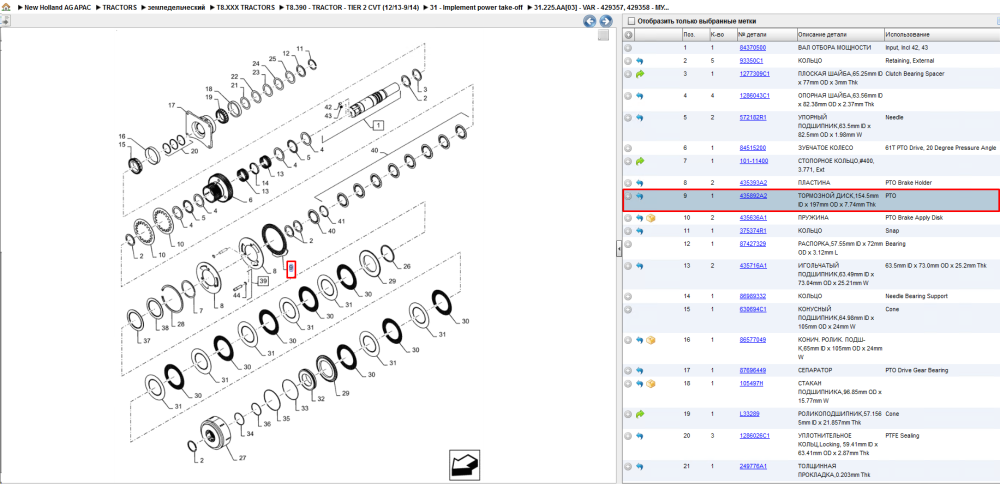Image resolution: width=1000 pixels, height=484 pixels.
Task: Click the export icon above the diagram
Action: coord(4,20)
